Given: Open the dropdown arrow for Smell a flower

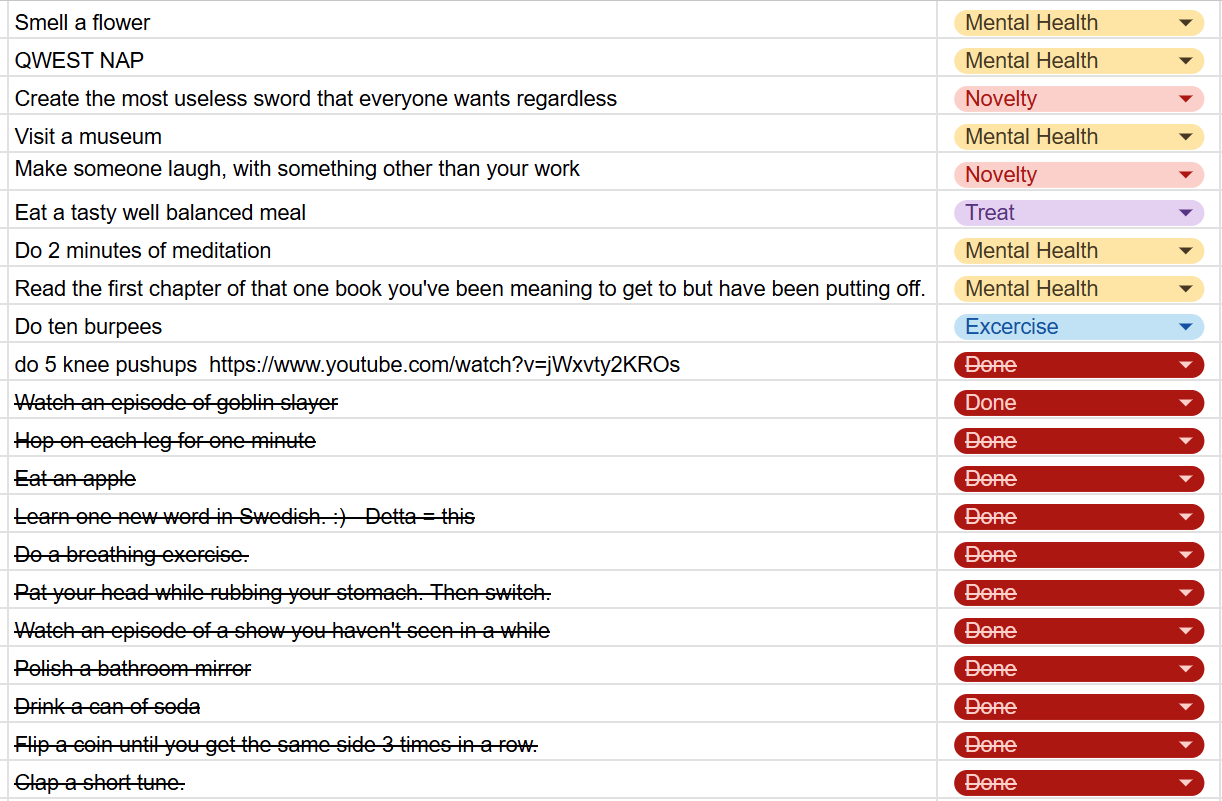Looking at the screenshot, I should click(x=1186, y=23).
